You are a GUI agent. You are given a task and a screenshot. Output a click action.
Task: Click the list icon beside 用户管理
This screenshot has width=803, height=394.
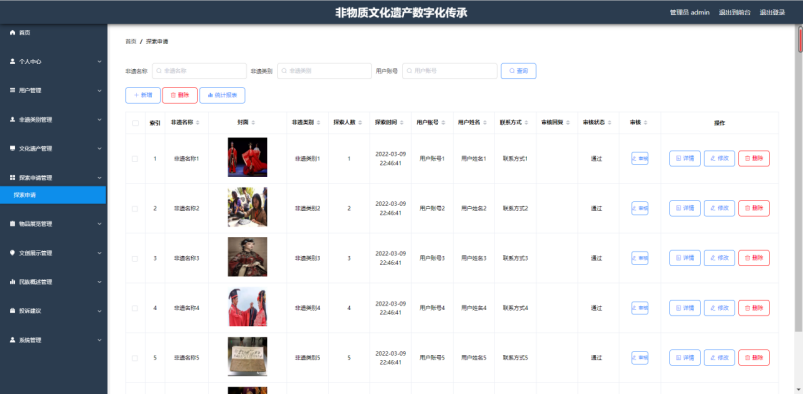click(13, 90)
